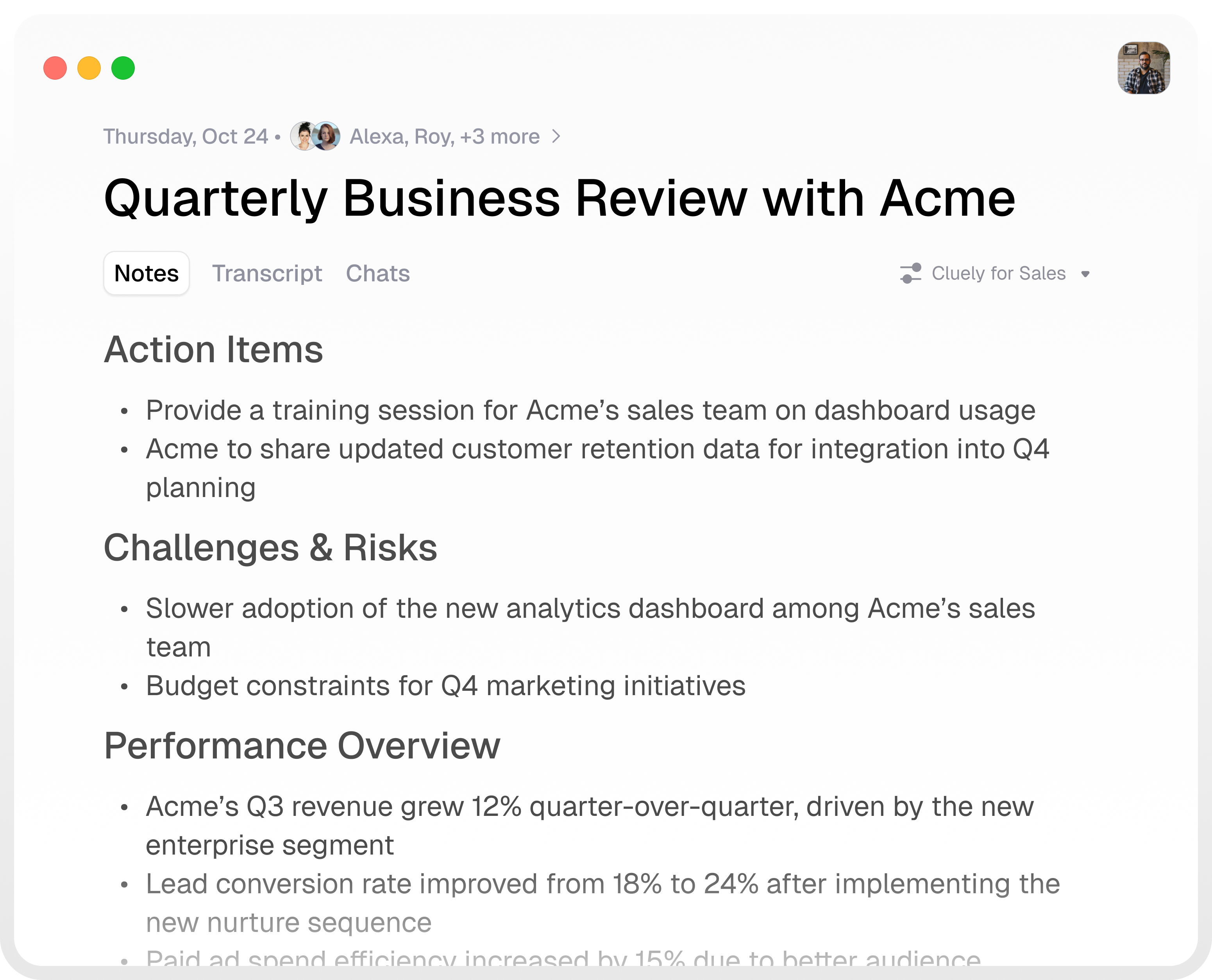Maximize the window using the green button
Screen dimensions: 1212x980
pyautogui.click(x=123, y=68)
